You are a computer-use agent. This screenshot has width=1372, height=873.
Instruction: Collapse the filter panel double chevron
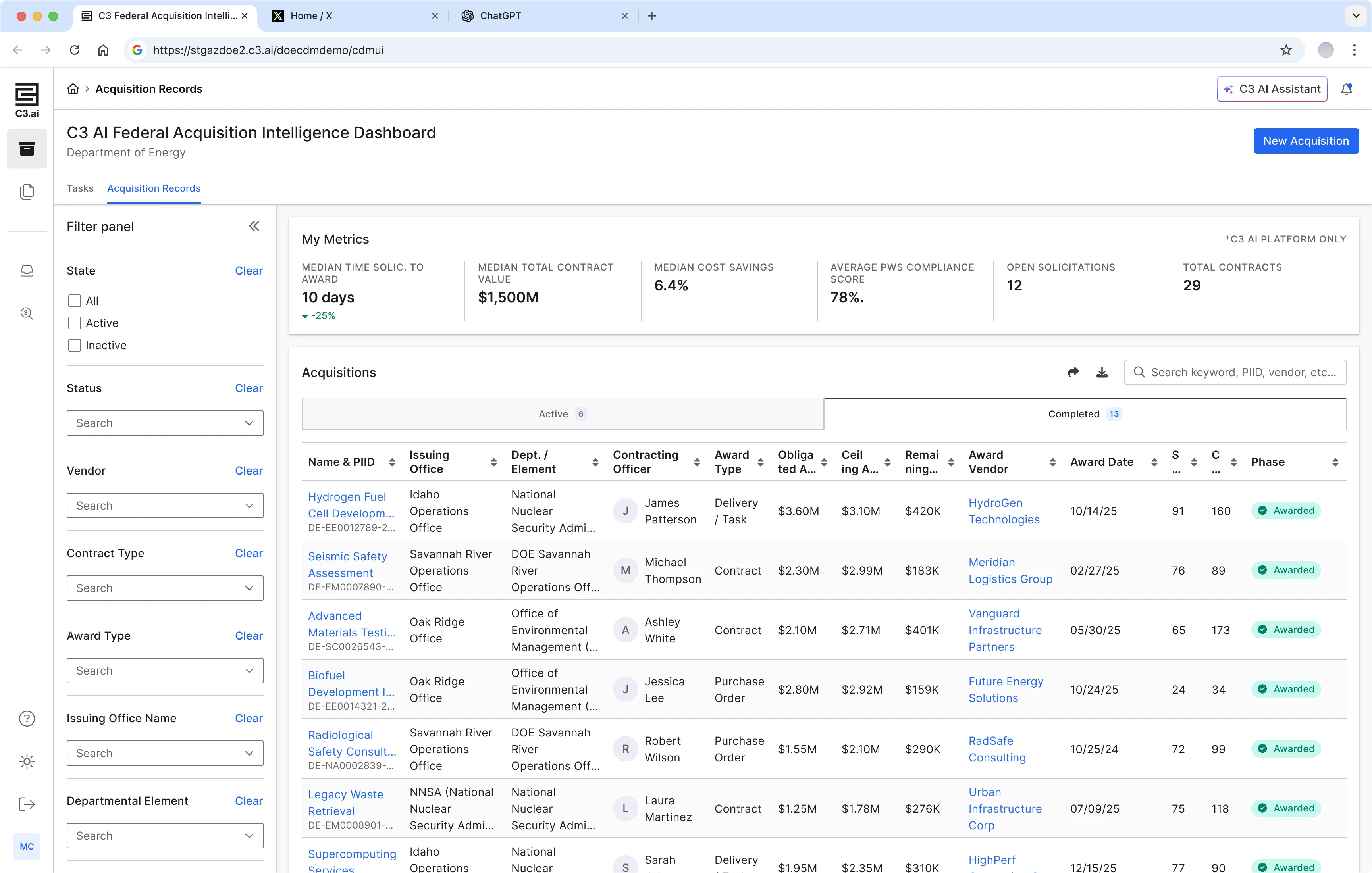pos(254,226)
